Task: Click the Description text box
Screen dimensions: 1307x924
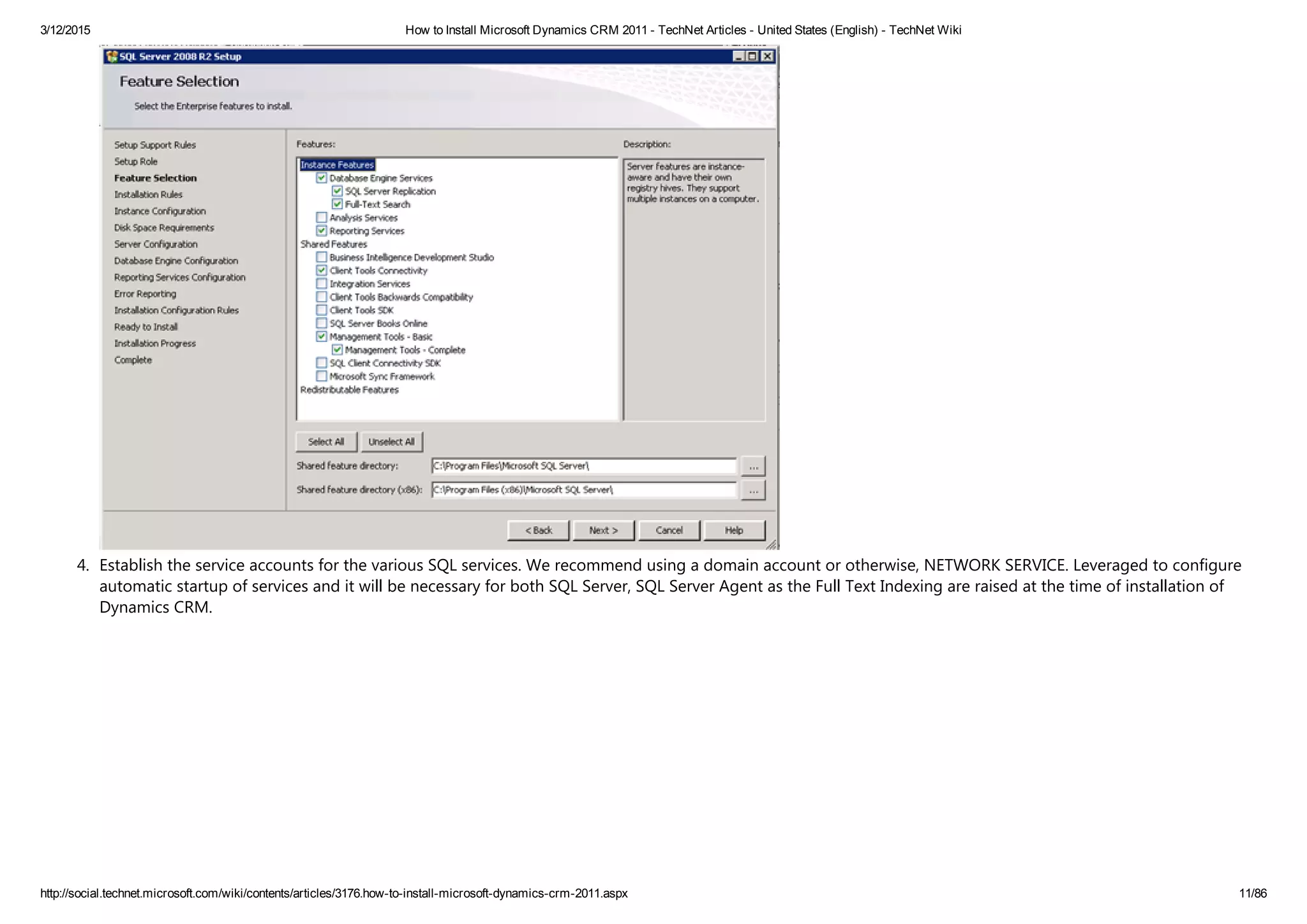Action: pyautogui.click(x=694, y=290)
